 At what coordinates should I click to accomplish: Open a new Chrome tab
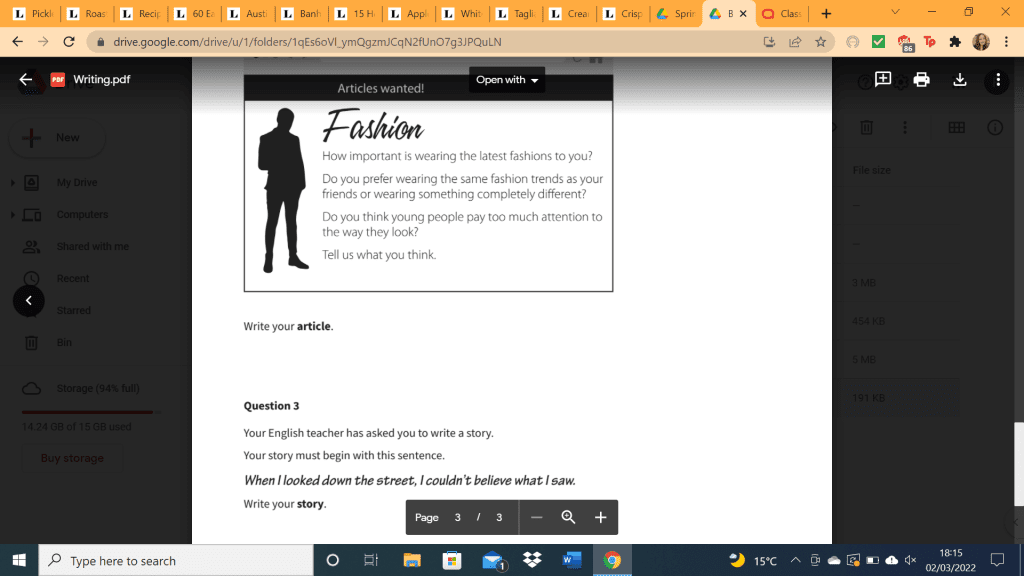(825, 14)
